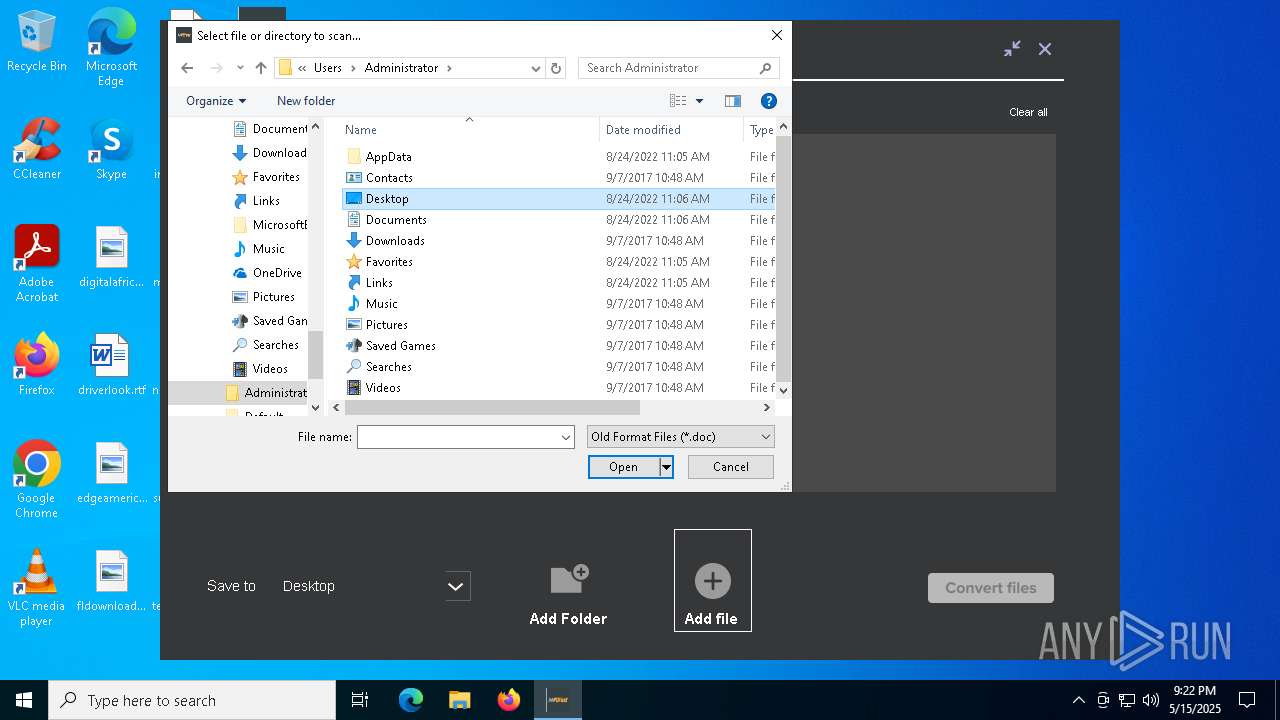The width and height of the screenshot is (1280, 720).
Task: Open Adobe Acrobat desktop shortcut
Action: (37, 263)
